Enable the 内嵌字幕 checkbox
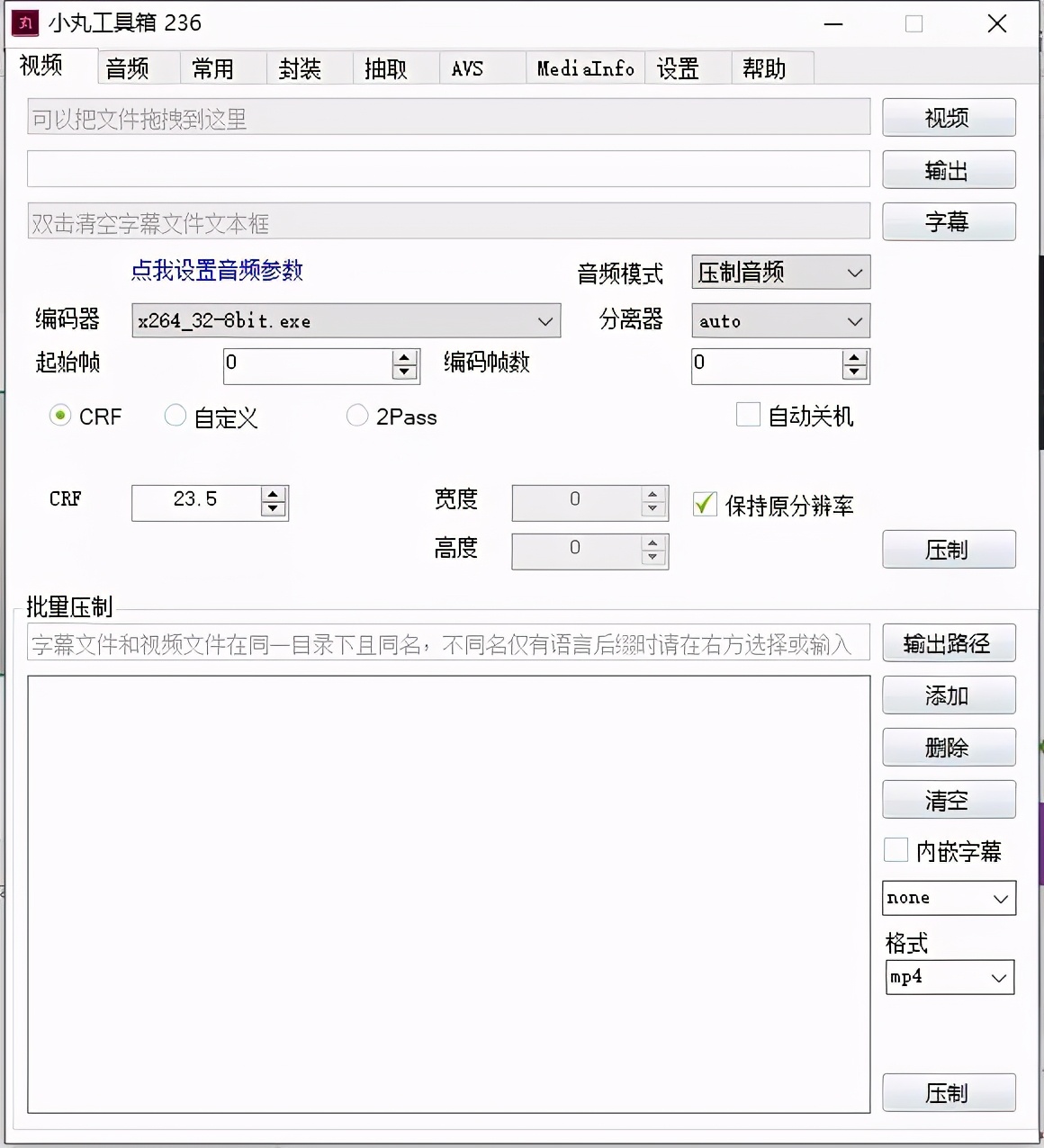Screen dimensions: 1044x1148 coord(895,849)
